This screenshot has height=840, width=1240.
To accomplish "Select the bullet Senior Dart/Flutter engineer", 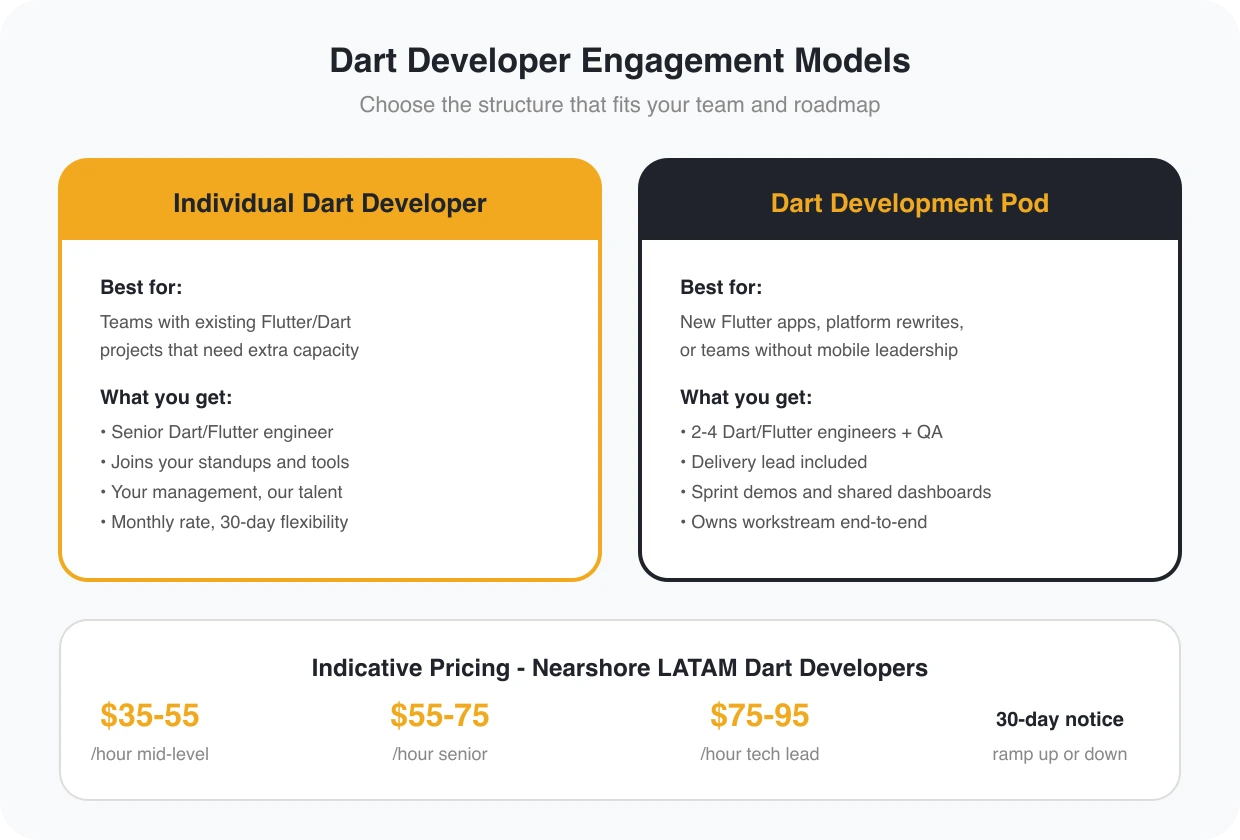I will click(x=216, y=432).
